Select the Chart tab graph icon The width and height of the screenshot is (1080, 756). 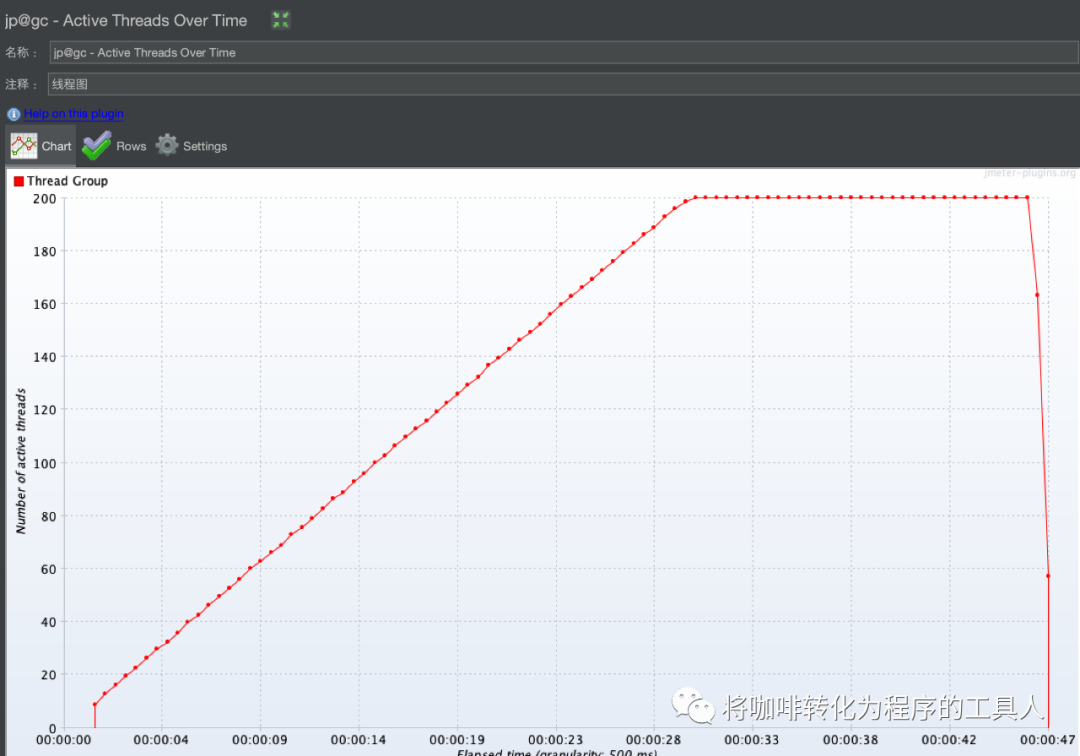(x=23, y=146)
